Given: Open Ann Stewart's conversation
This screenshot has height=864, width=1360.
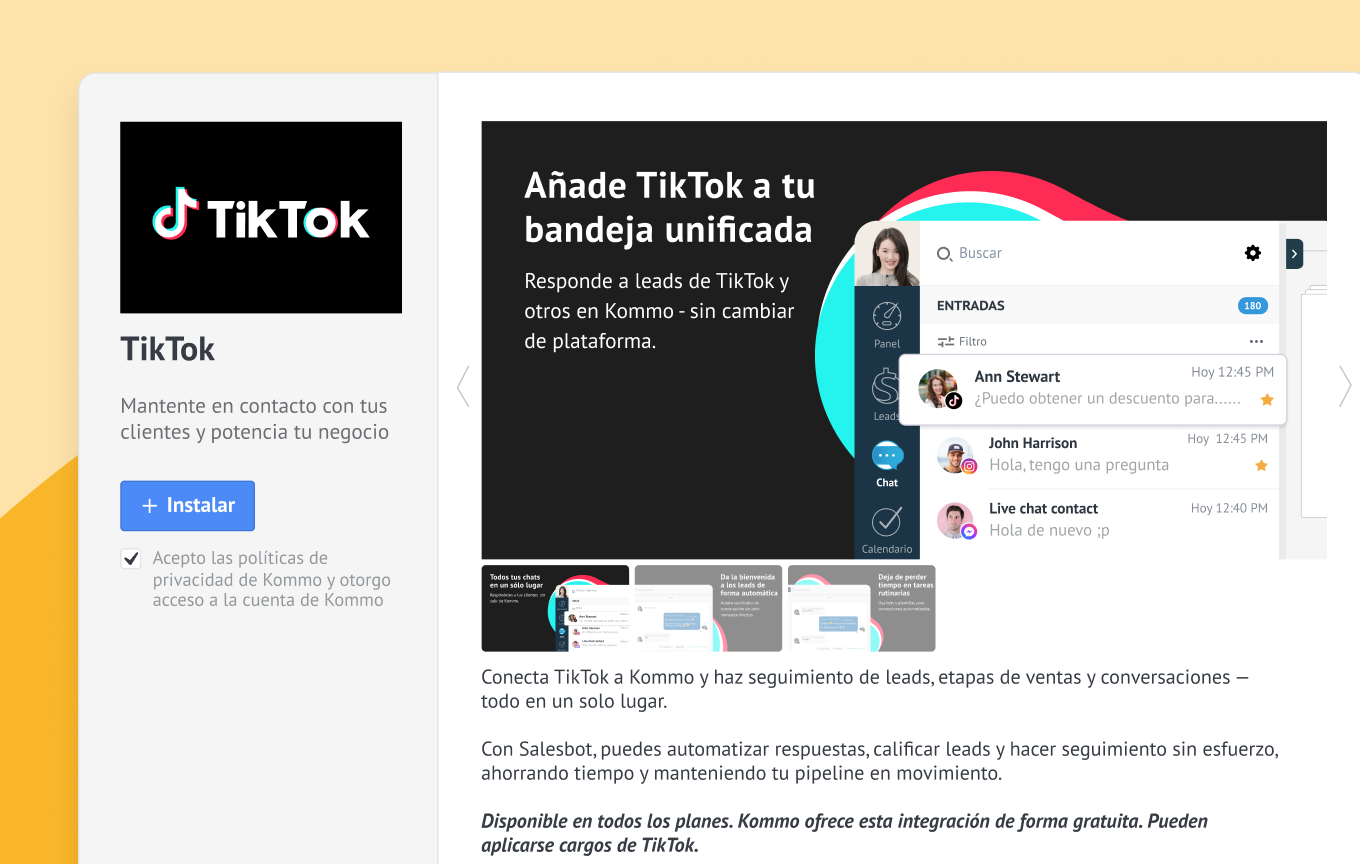Looking at the screenshot, I should coord(1090,389).
